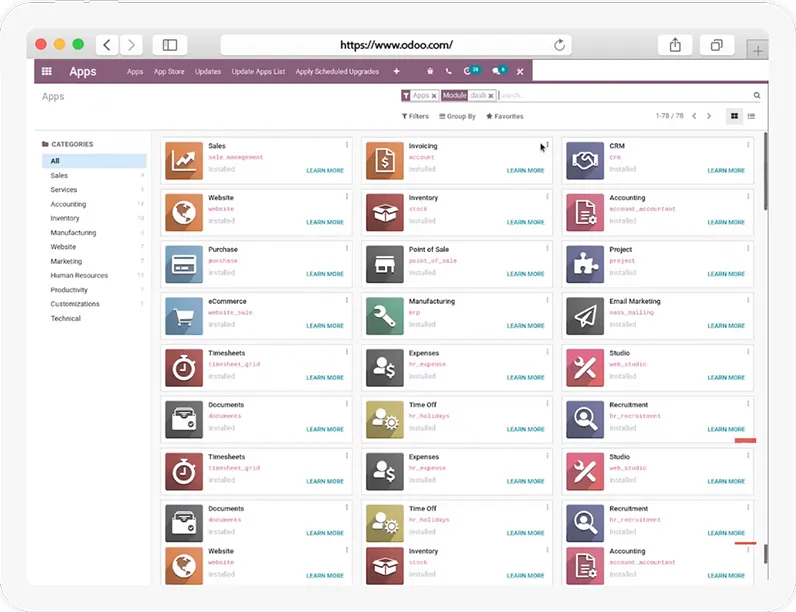Open the App Store menu item

[169, 72]
